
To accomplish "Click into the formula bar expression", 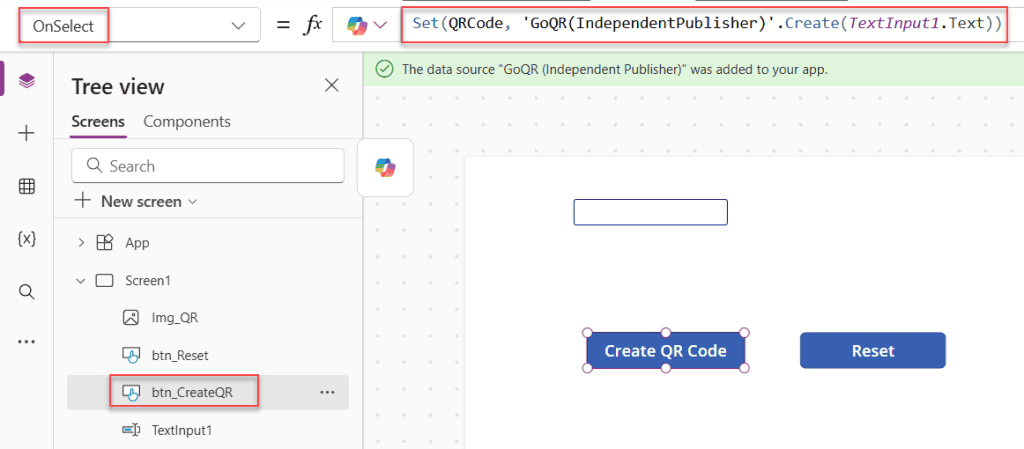I will 707,25.
